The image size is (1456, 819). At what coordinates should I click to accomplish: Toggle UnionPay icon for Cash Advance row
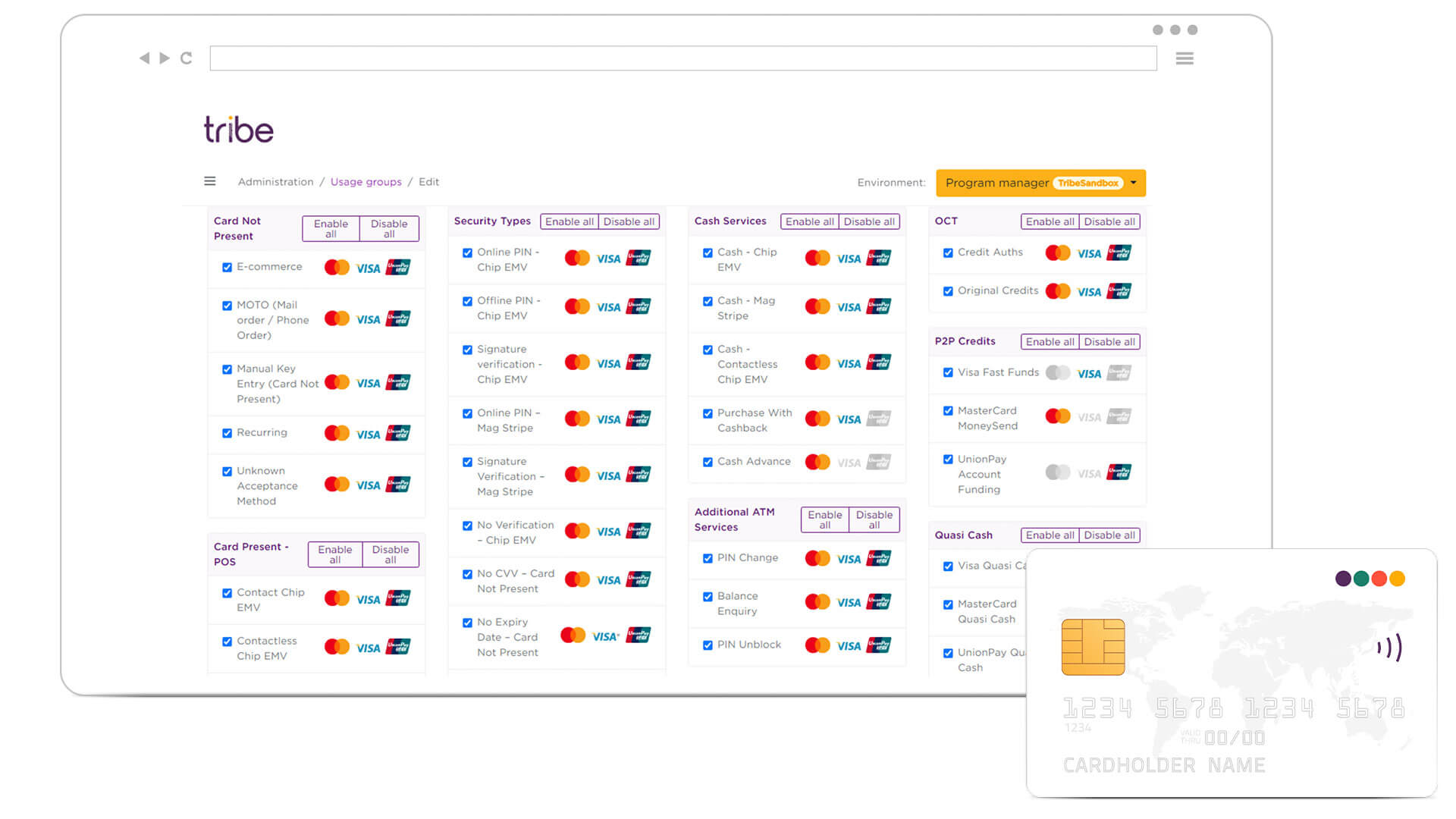[x=879, y=462]
